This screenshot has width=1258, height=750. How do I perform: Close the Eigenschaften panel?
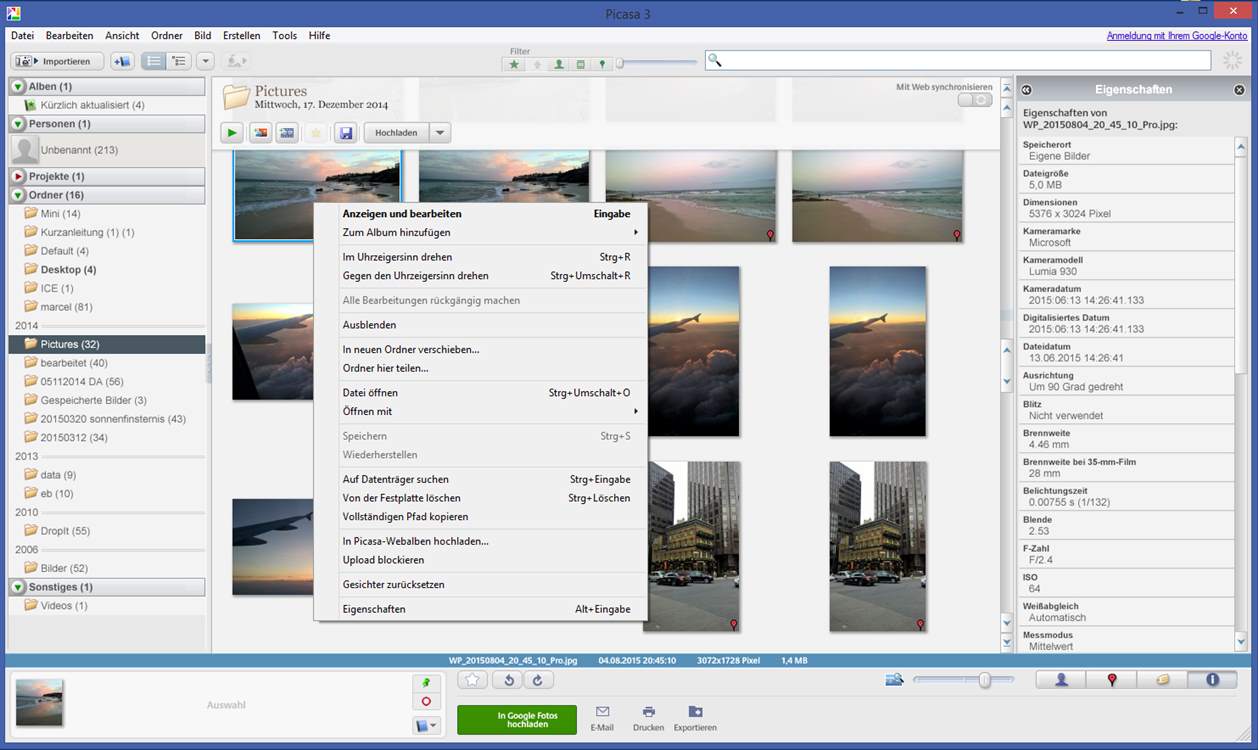pos(1240,89)
